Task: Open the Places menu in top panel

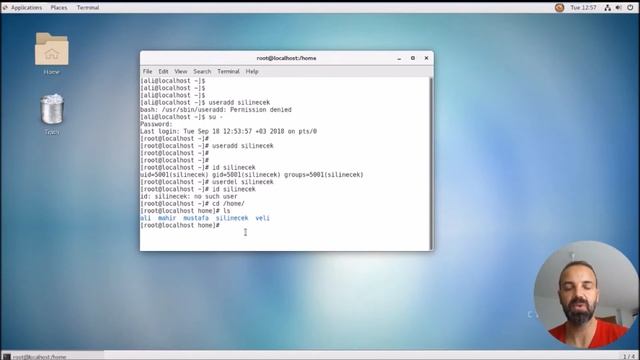Action: click(59, 7)
